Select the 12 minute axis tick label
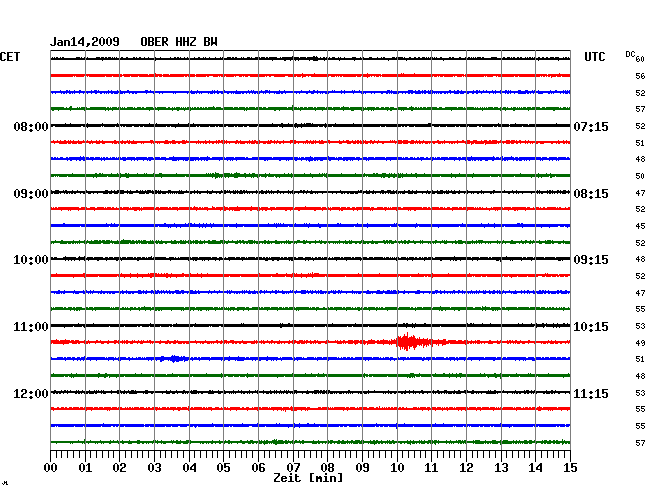Image resolution: width=650 pixels, height=494 pixels. point(466,467)
